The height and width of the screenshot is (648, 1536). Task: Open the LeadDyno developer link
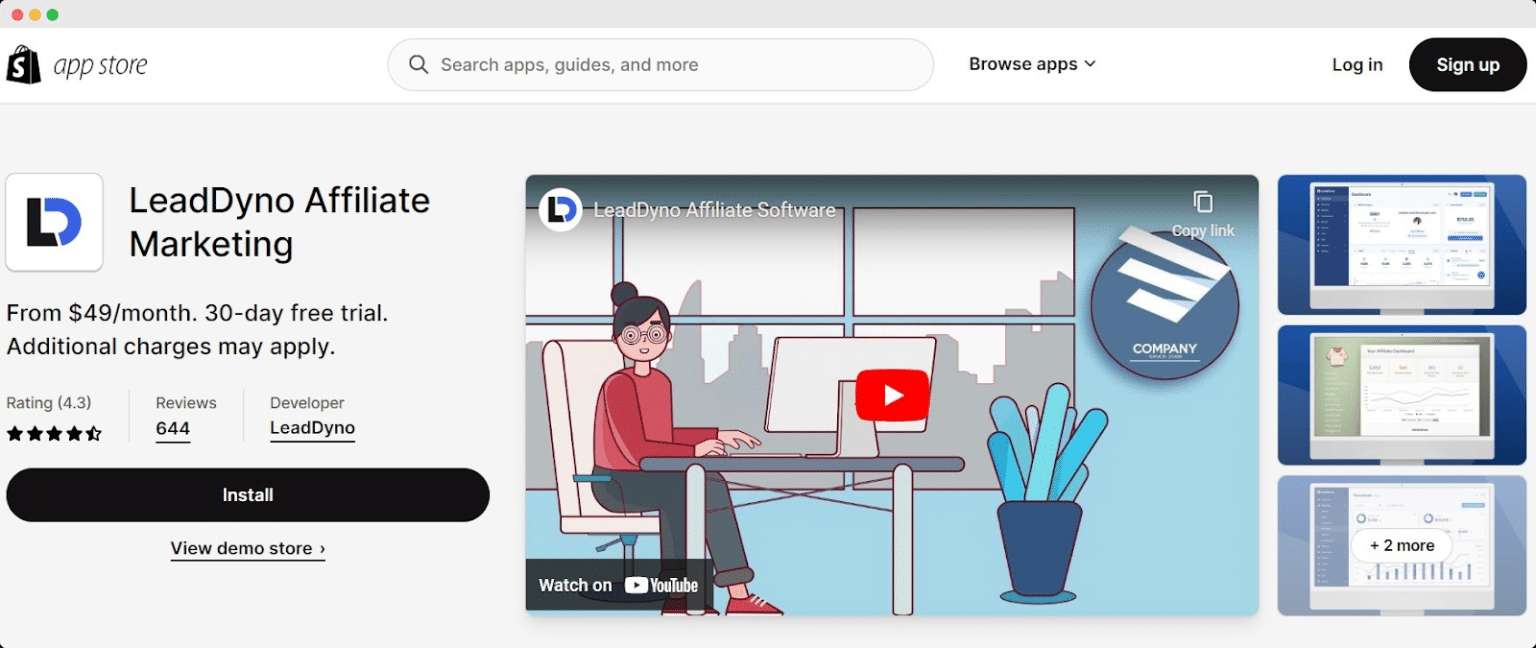312,427
